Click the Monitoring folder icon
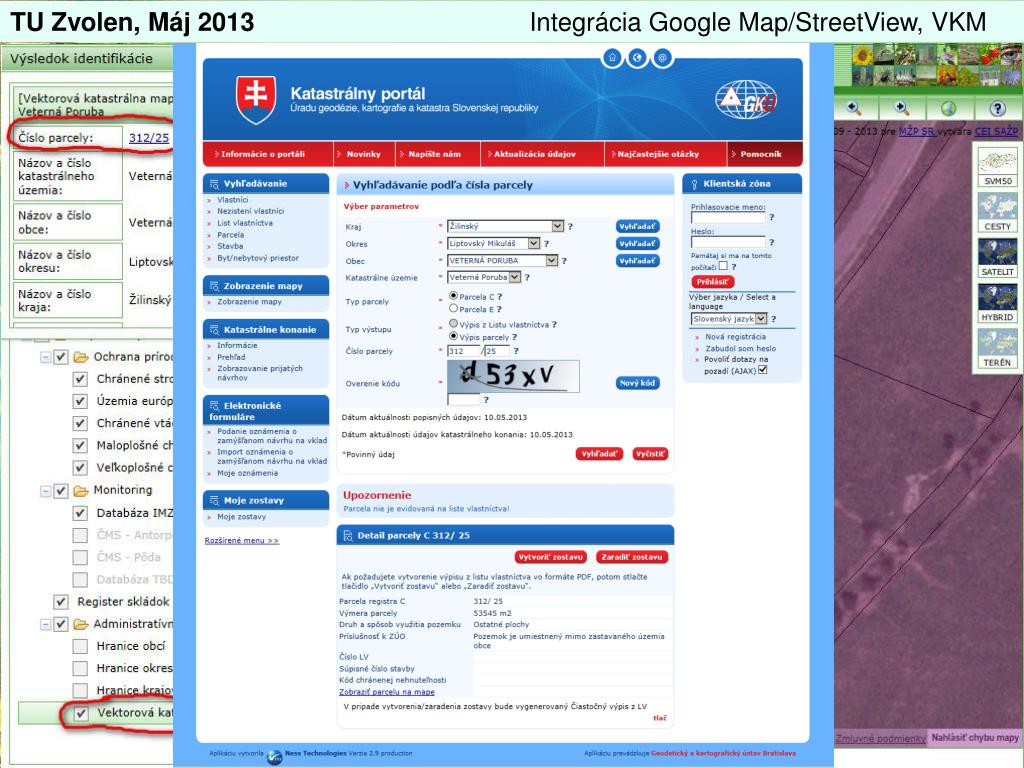Image resolution: width=1024 pixels, height=768 pixels. pos(81,490)
